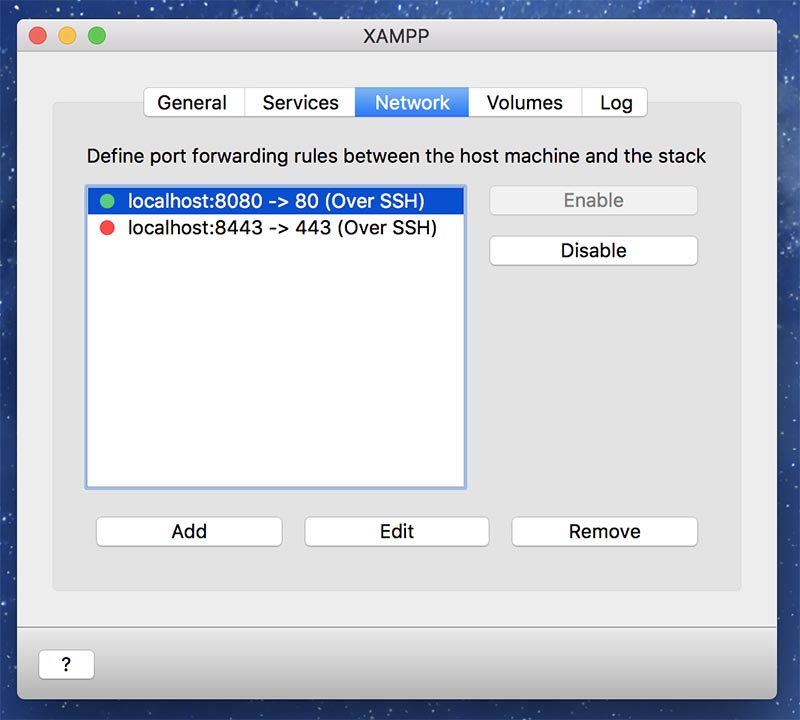Screen dimensions: 800x720
Task: Minimize the XAMPP window
Action: (67, 36)
